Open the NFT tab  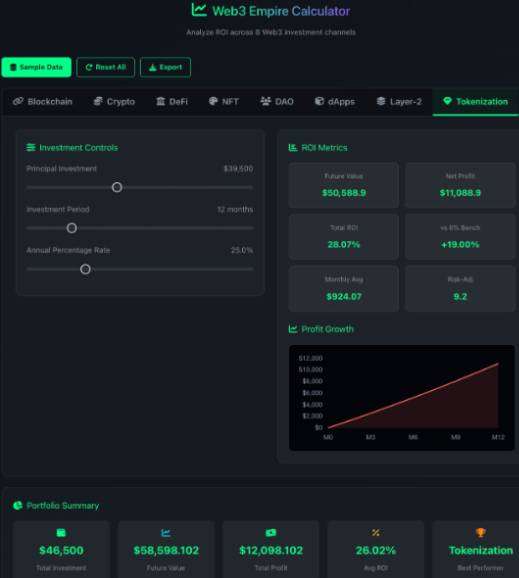coord(224,101)
